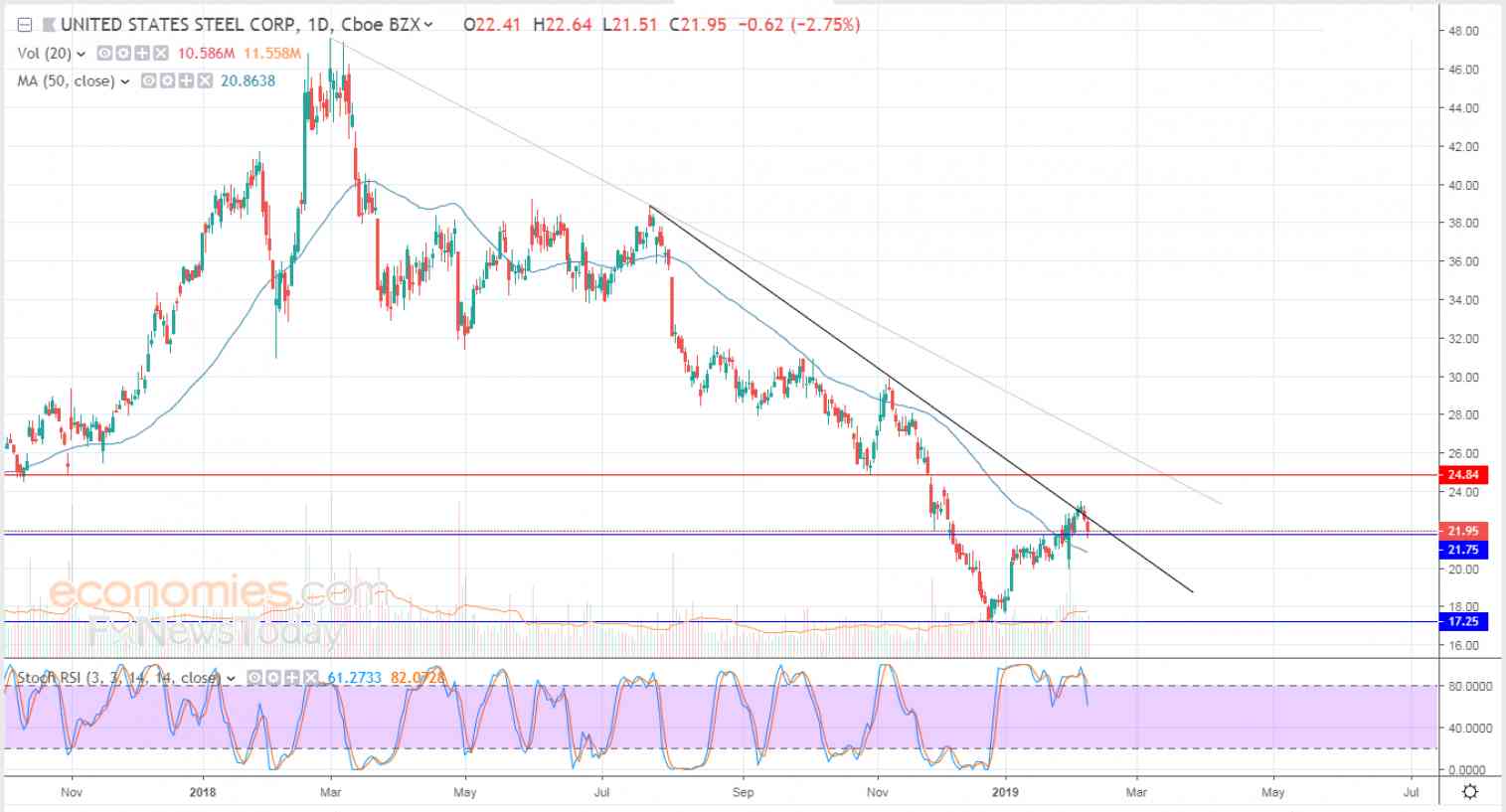Click the 2019 label on time axis
Image resolution: width=1506 pixels, height=812 pixels.
pyautogui.click(x=1005, y=792)
